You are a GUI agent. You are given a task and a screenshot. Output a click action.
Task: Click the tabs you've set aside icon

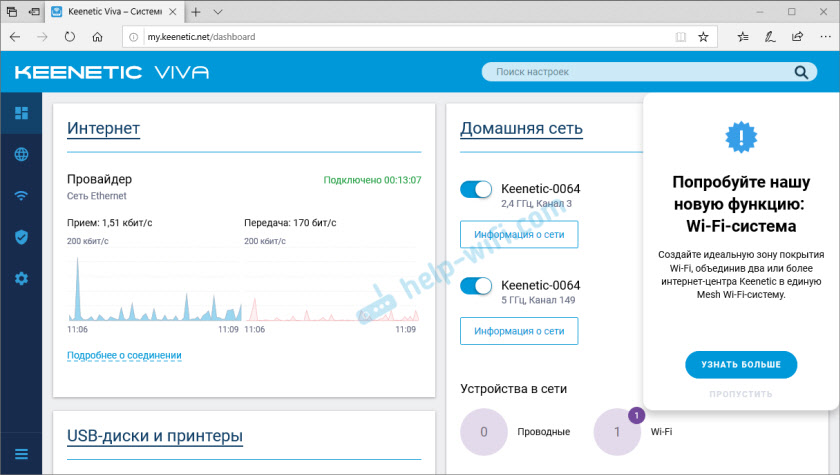12,11
